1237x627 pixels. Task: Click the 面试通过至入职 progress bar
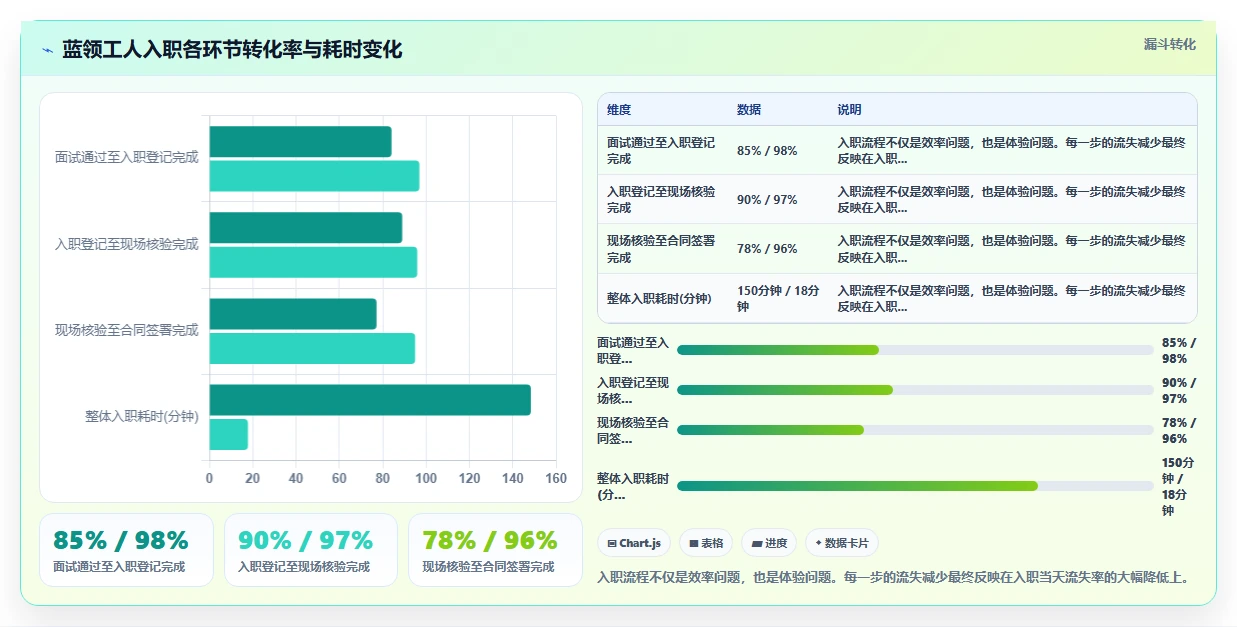[x=915, y=350]
